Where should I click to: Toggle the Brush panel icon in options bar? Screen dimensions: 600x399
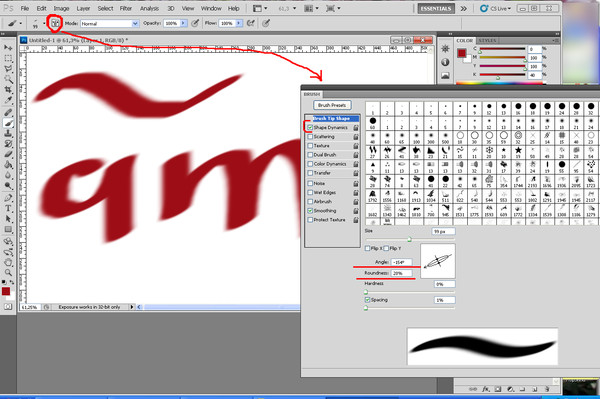(x=55, y=23)
